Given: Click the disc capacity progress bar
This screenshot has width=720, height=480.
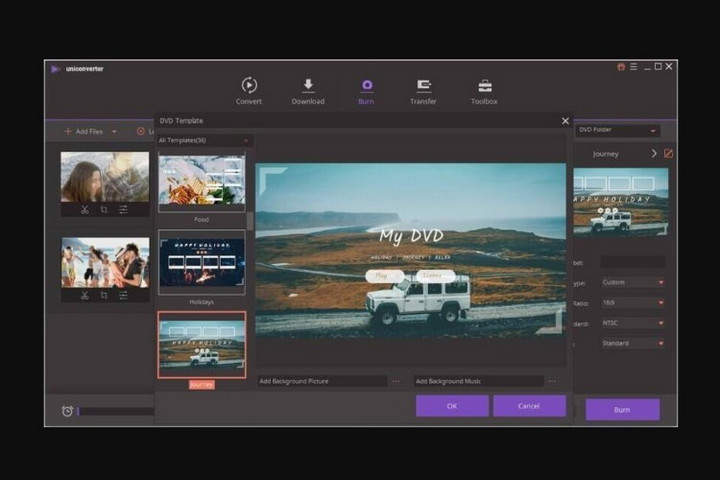Looking at the screenshot, I should 116,411.
